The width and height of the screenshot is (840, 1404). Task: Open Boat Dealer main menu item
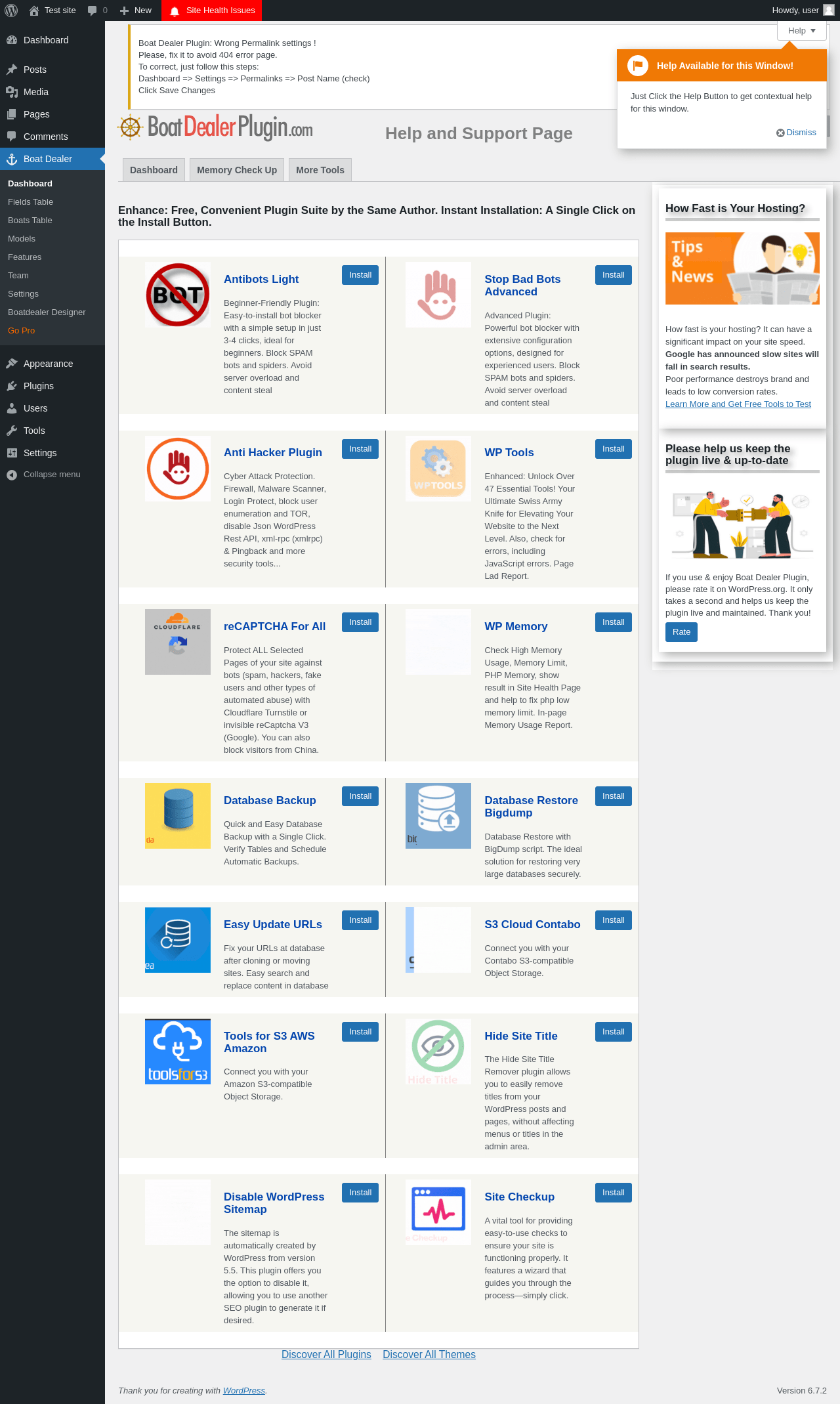[x=52, y=159]
